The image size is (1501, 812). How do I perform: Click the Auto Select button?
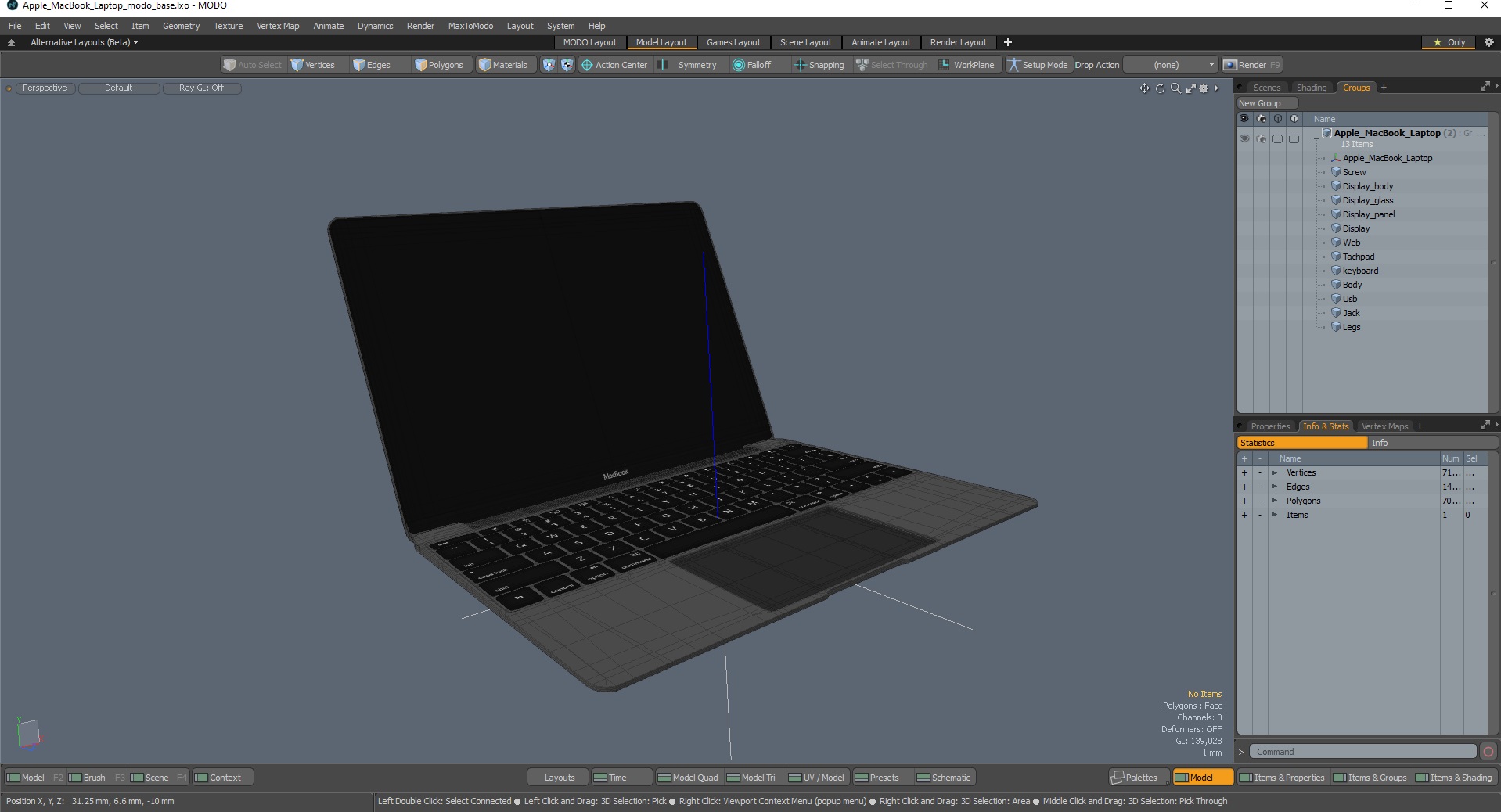252,65
